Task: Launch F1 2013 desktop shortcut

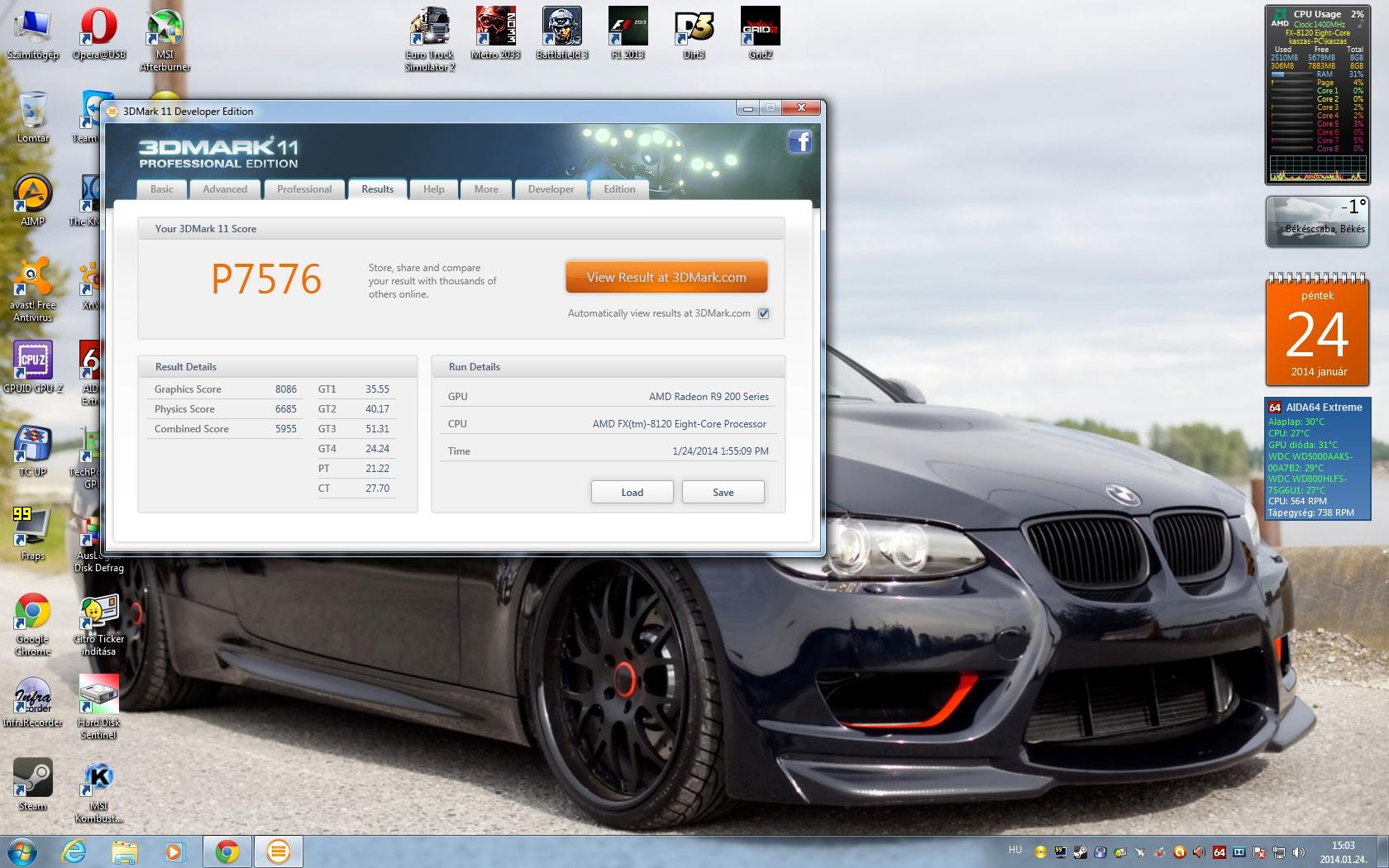Action: 628,34
